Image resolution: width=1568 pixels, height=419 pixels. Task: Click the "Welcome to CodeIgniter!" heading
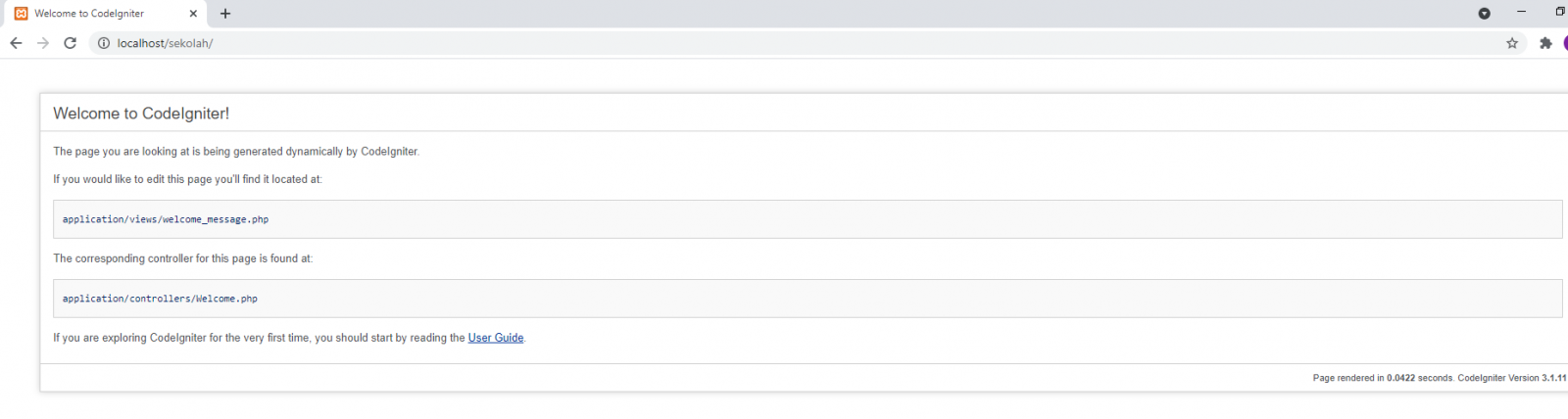[141, 114]
